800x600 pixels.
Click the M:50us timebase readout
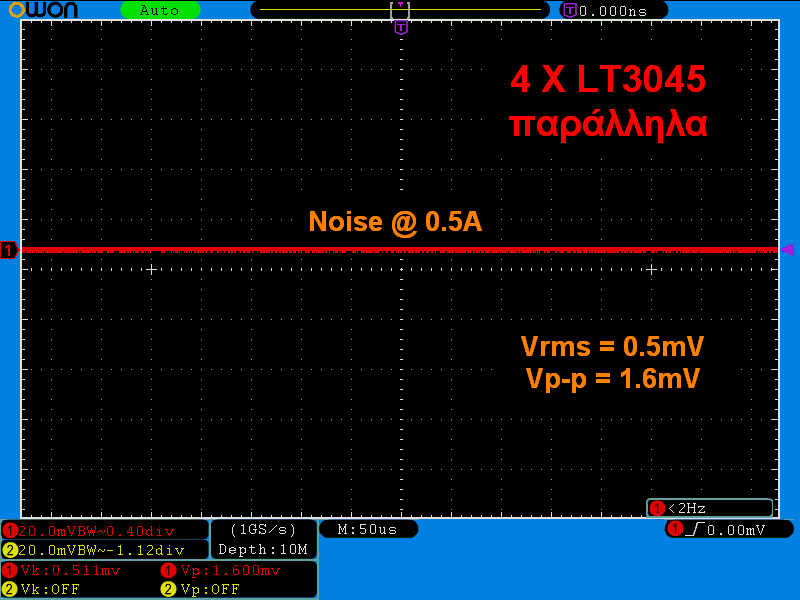(x=369, y=529)
